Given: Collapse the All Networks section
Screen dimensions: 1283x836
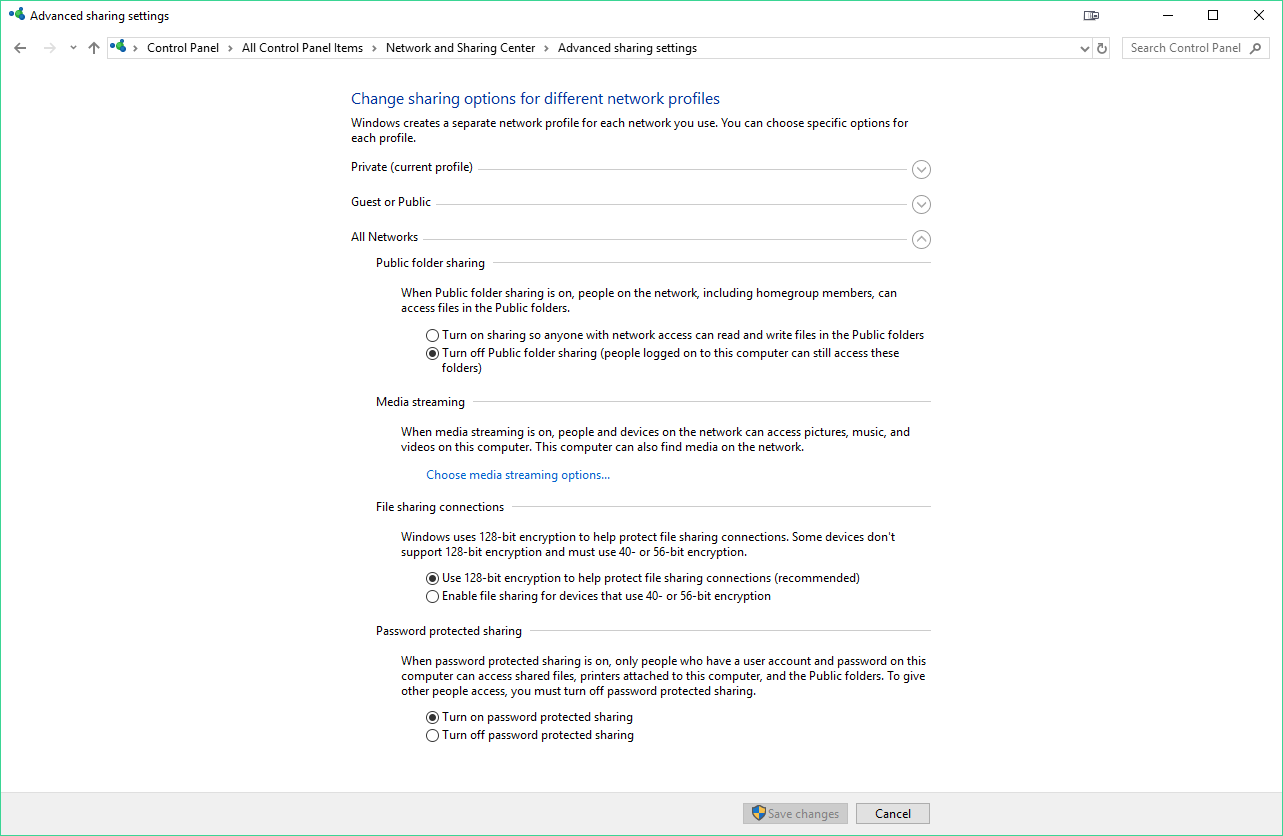Looking at the screenshot, I should [x=921, y=239].
